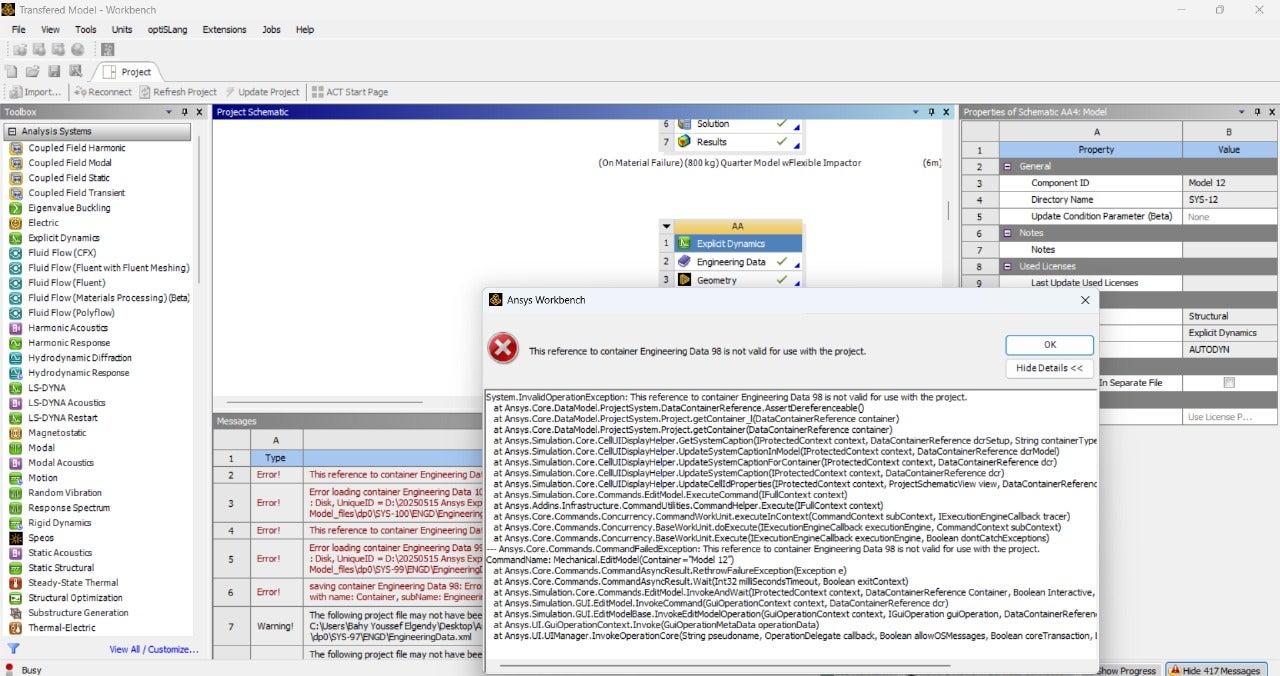
Task: Select the Speos icon in Toolbox
Action: pyautogui.click(x=16, y=538)
